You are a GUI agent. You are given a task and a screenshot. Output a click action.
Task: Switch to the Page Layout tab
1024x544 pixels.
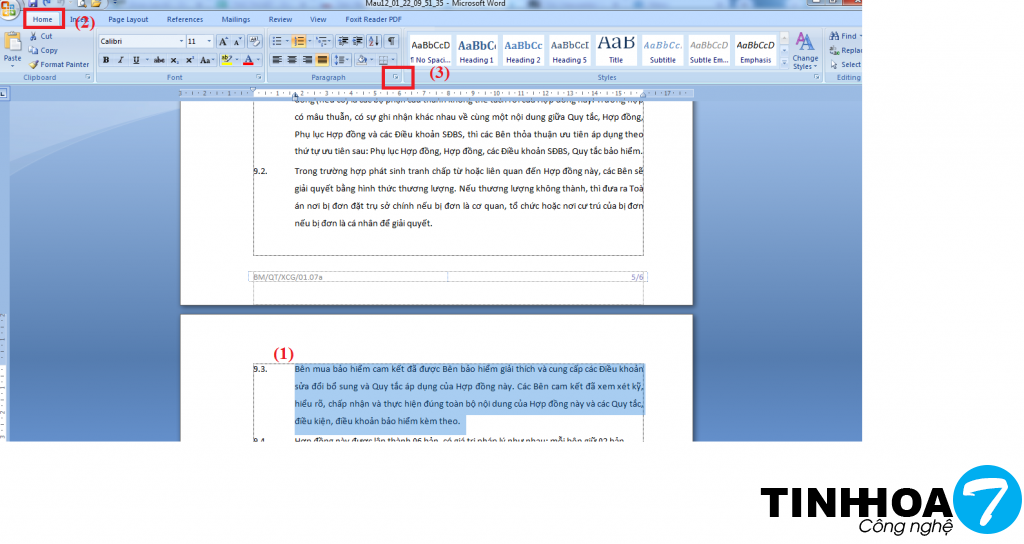pos(128,19)
